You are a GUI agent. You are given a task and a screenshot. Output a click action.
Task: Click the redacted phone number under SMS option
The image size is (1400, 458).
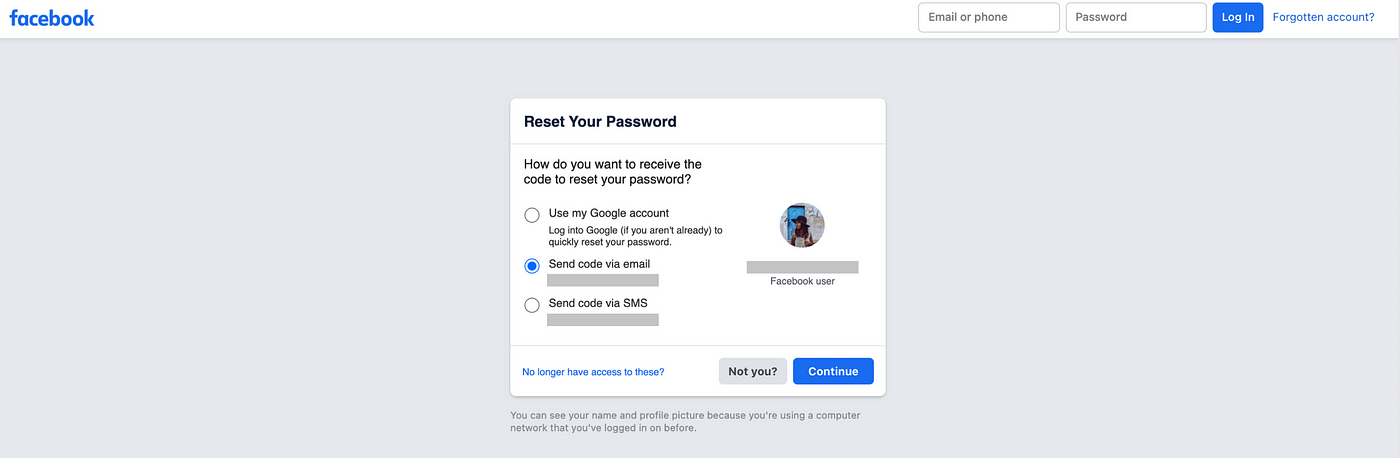click(x=603, y=320)
